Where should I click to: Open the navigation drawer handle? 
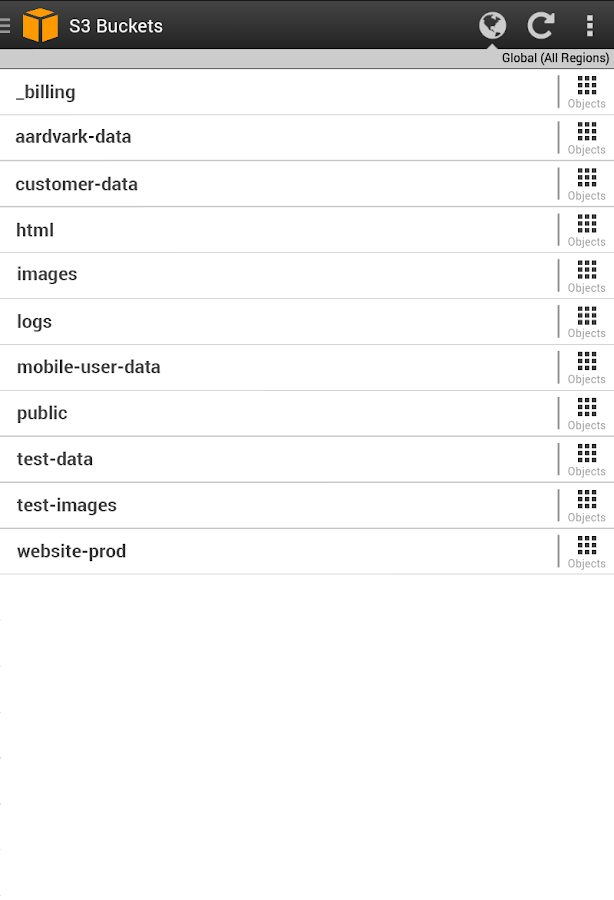[x=6, y=26]
